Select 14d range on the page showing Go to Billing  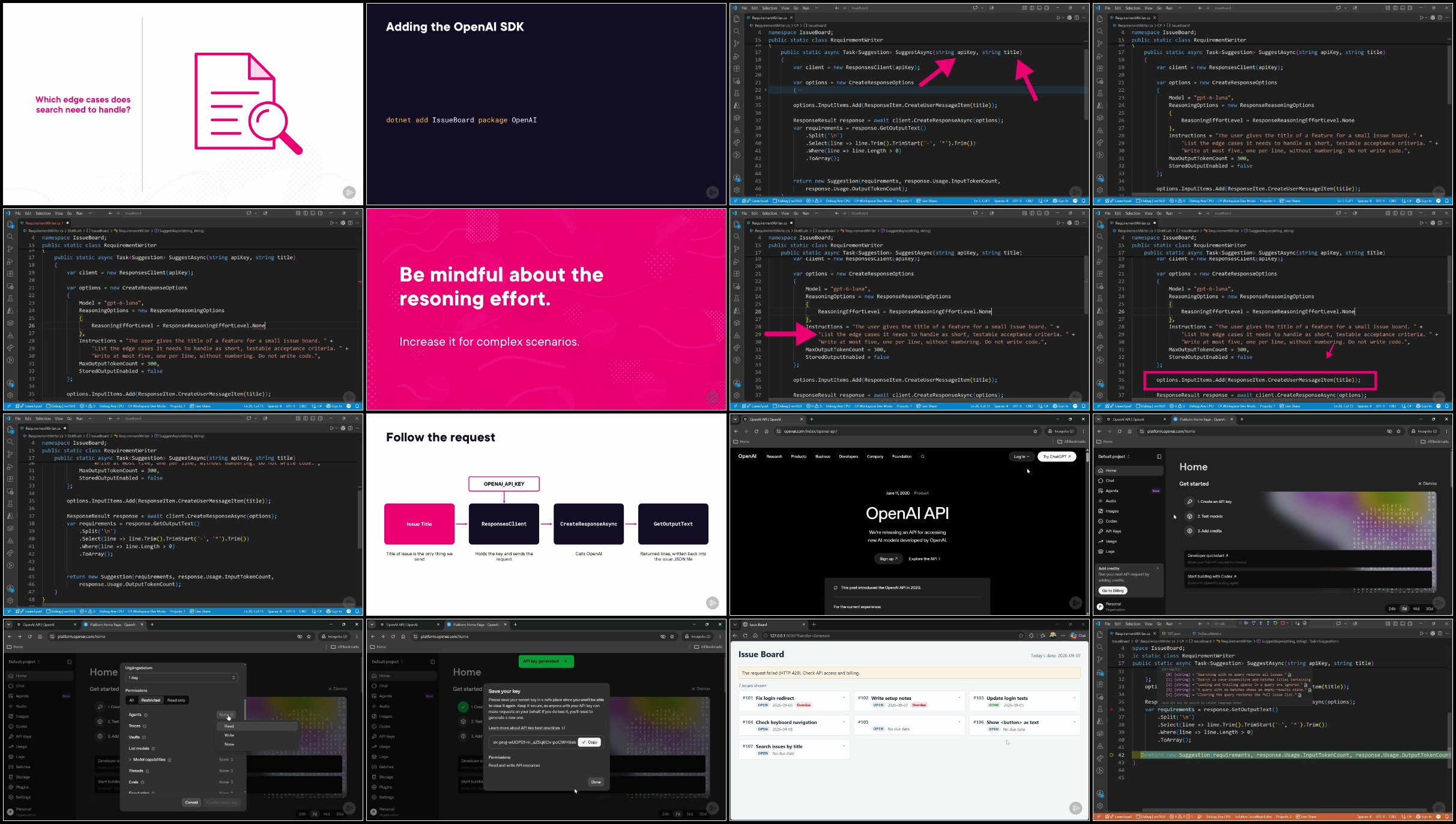point(1416,609)
